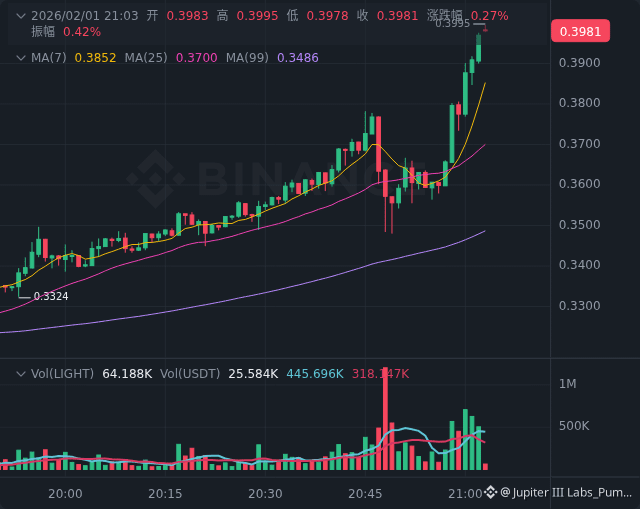Click the 20:45 time axis label
The width and height of the screenshot is (640, 509).
pyautogui.click(x=365, y=493)
